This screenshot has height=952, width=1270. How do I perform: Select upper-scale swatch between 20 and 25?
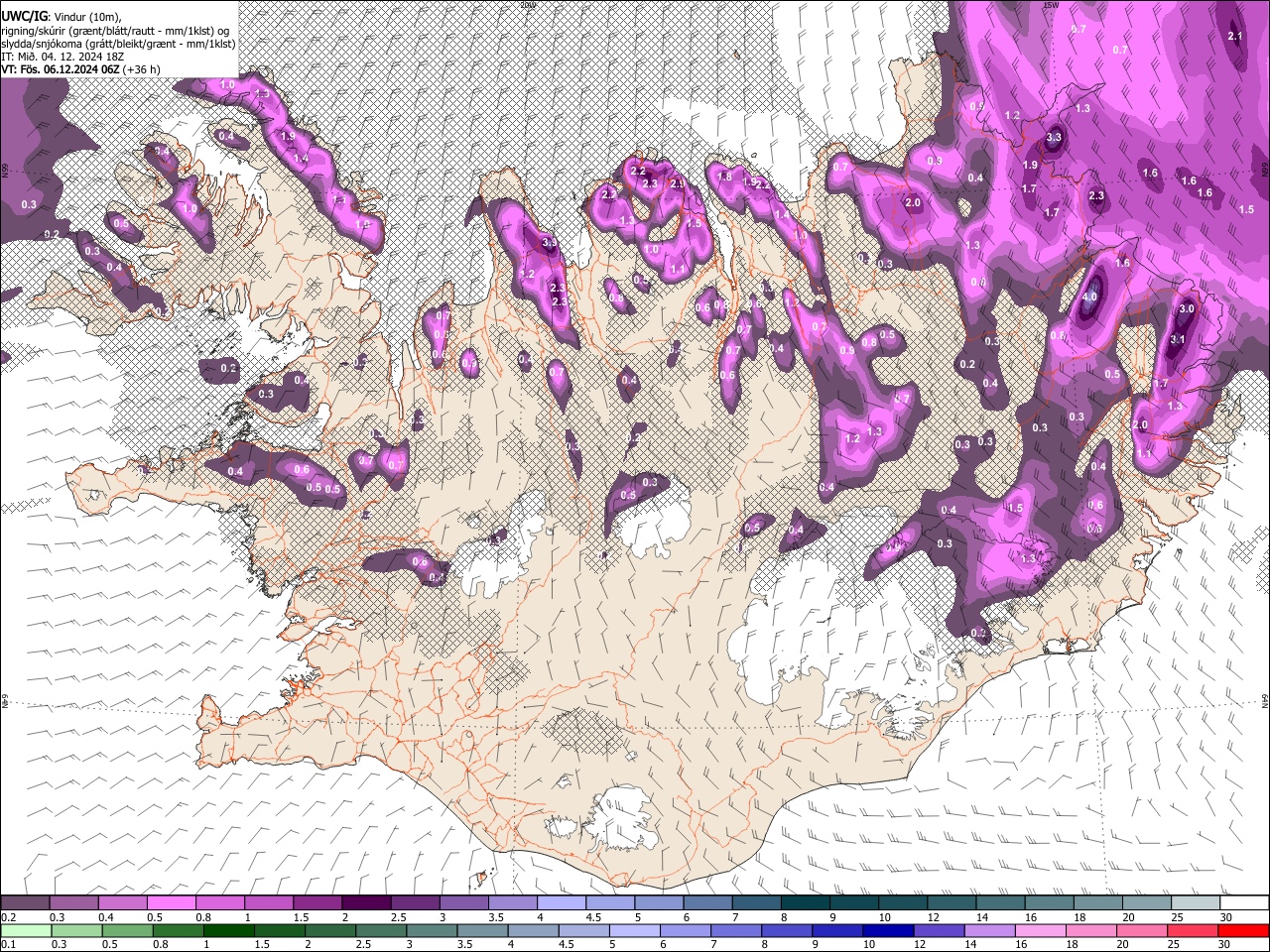[x=1147, y=903]
